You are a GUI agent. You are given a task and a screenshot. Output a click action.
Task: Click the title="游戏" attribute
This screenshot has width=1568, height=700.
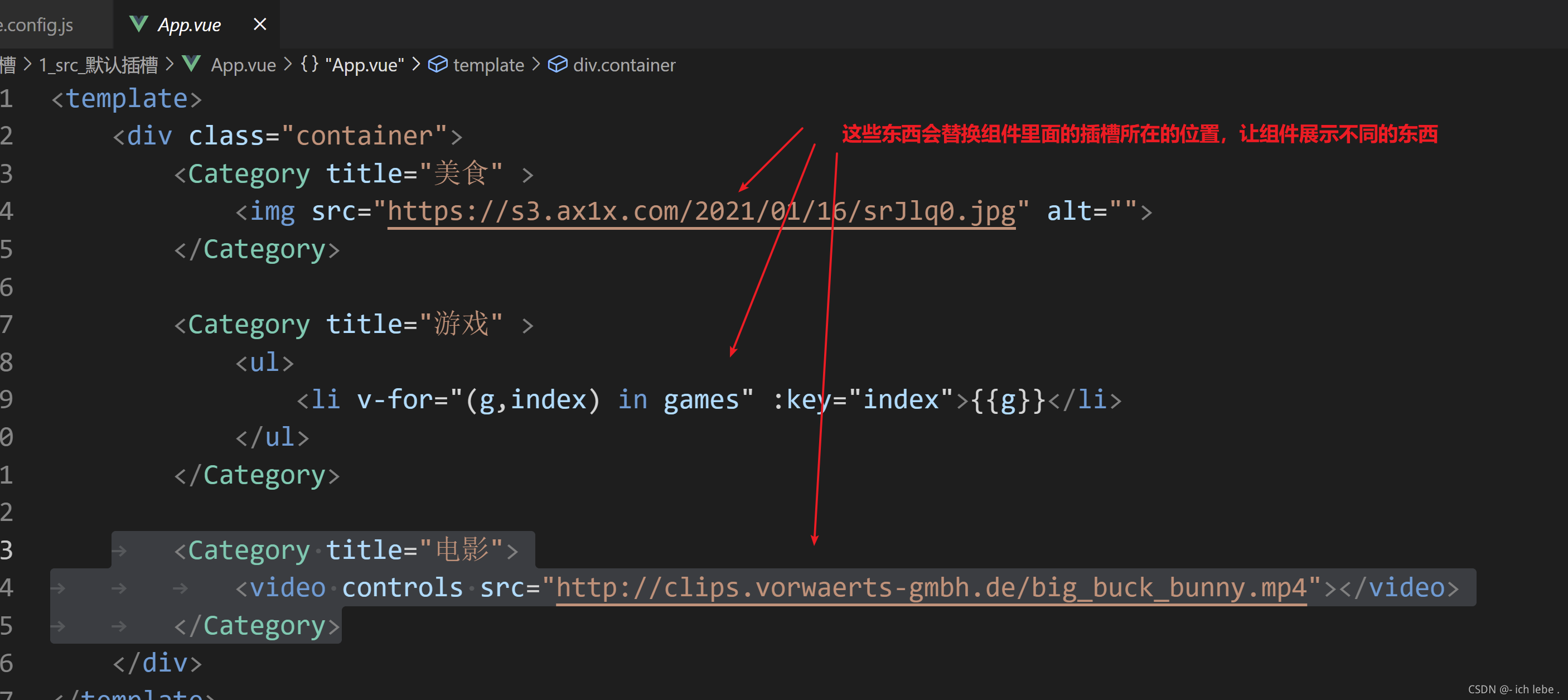point(414,325)
